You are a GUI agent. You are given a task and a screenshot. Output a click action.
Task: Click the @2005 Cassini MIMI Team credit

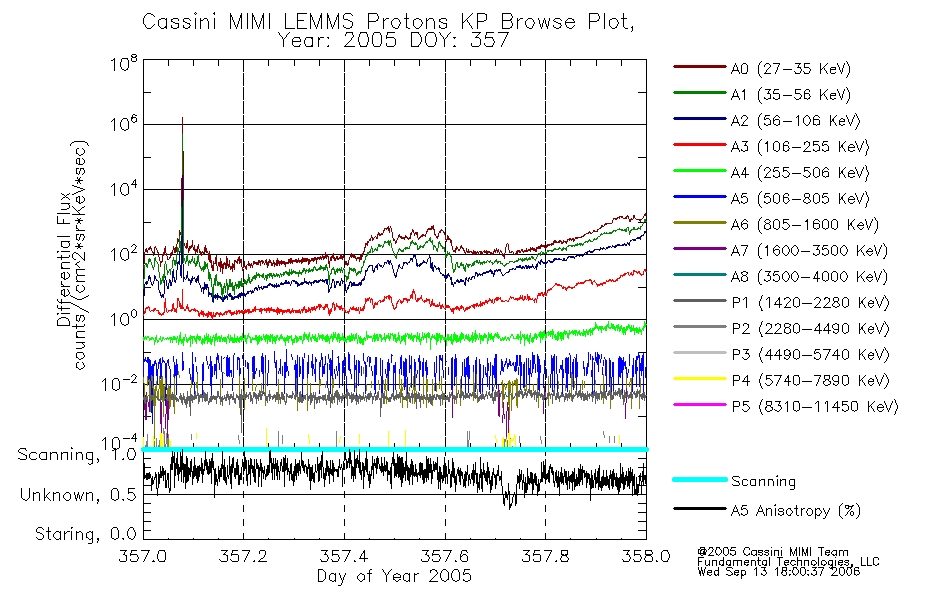click(x=773, y=552)
